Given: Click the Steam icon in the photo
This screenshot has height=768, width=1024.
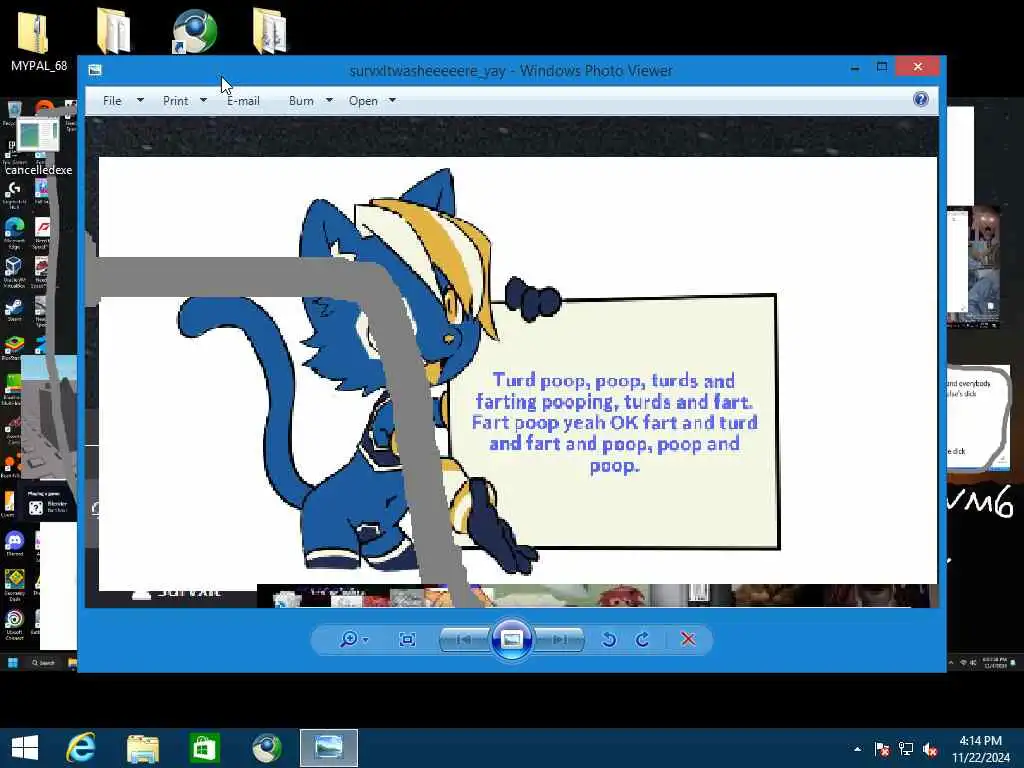Looking at the screenshot, I should click(14, 310).
